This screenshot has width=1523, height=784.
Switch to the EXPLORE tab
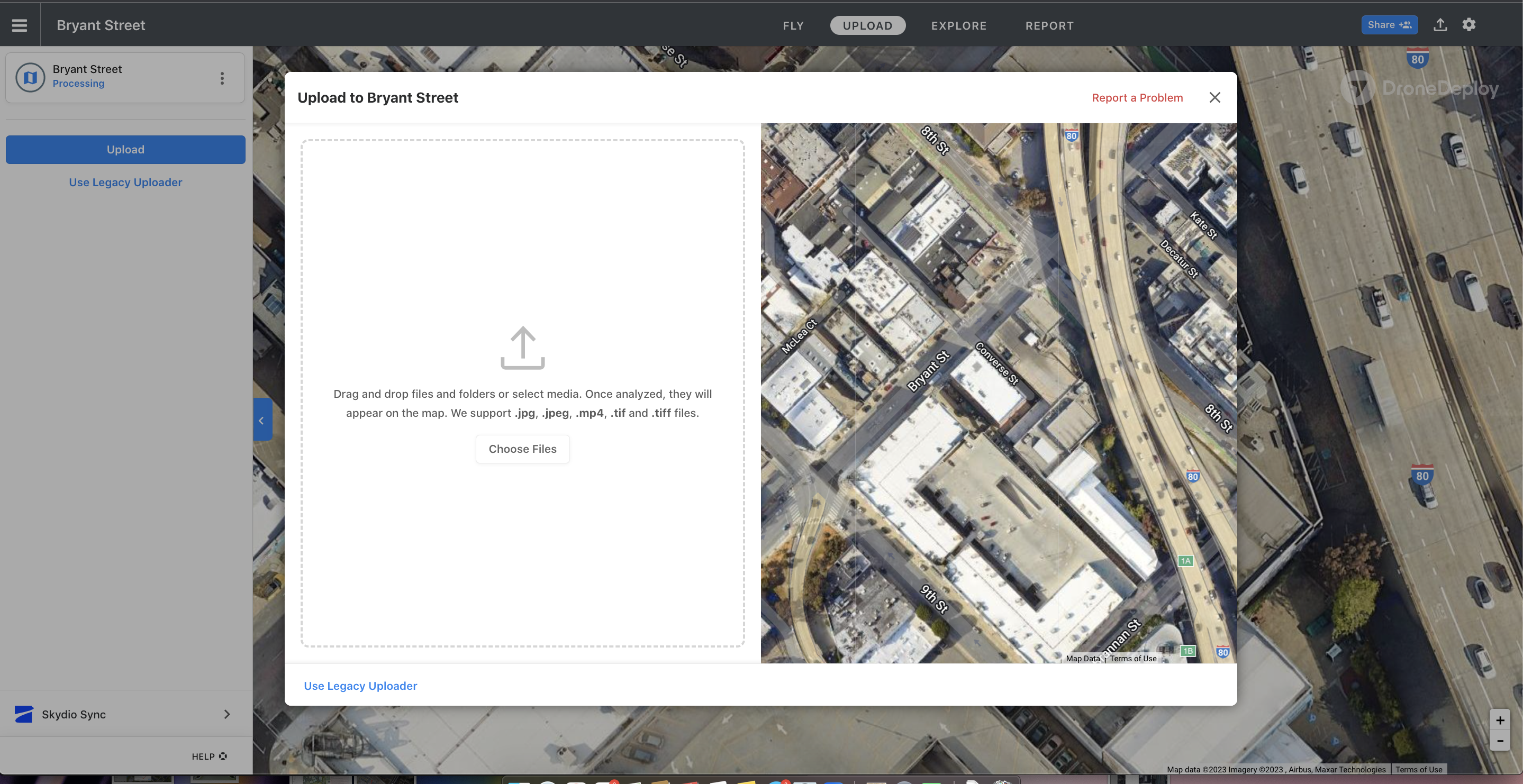point(958,25)
